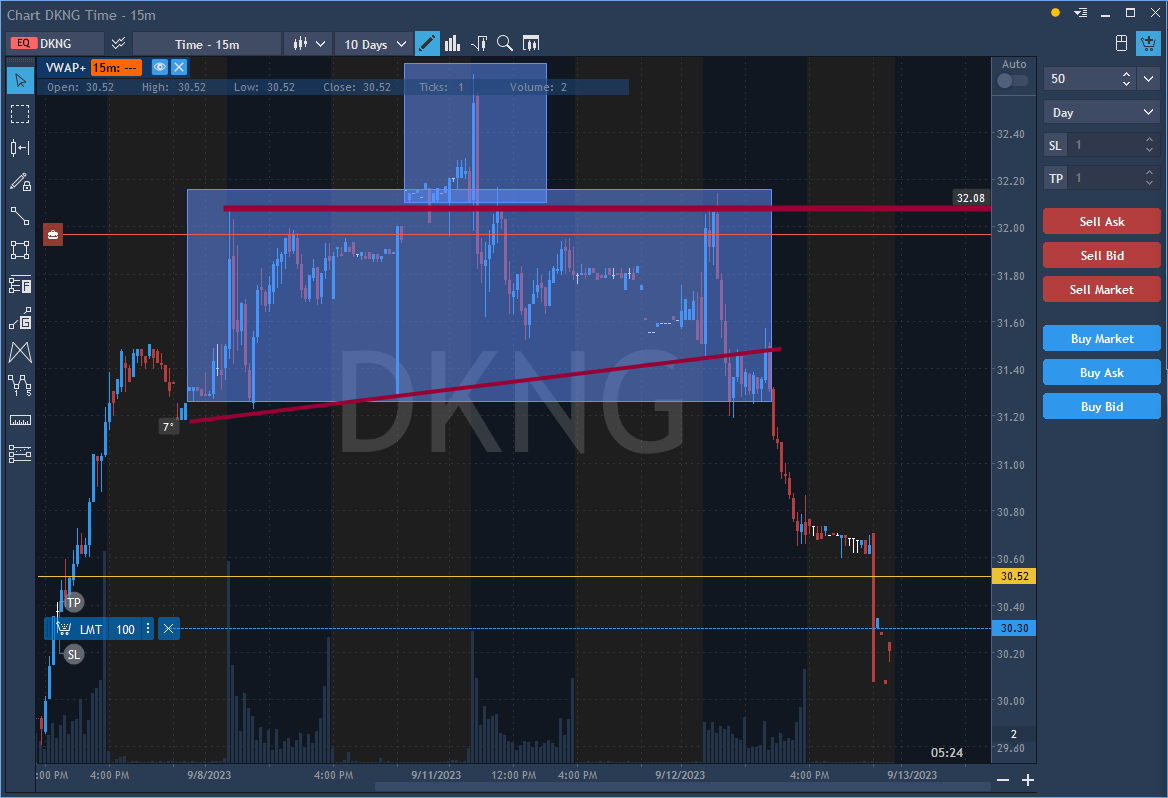Image resolution: width=1168 pixels, height=798 pixels.
Task: Click the Buy Market button
Action: (1102, 338)
